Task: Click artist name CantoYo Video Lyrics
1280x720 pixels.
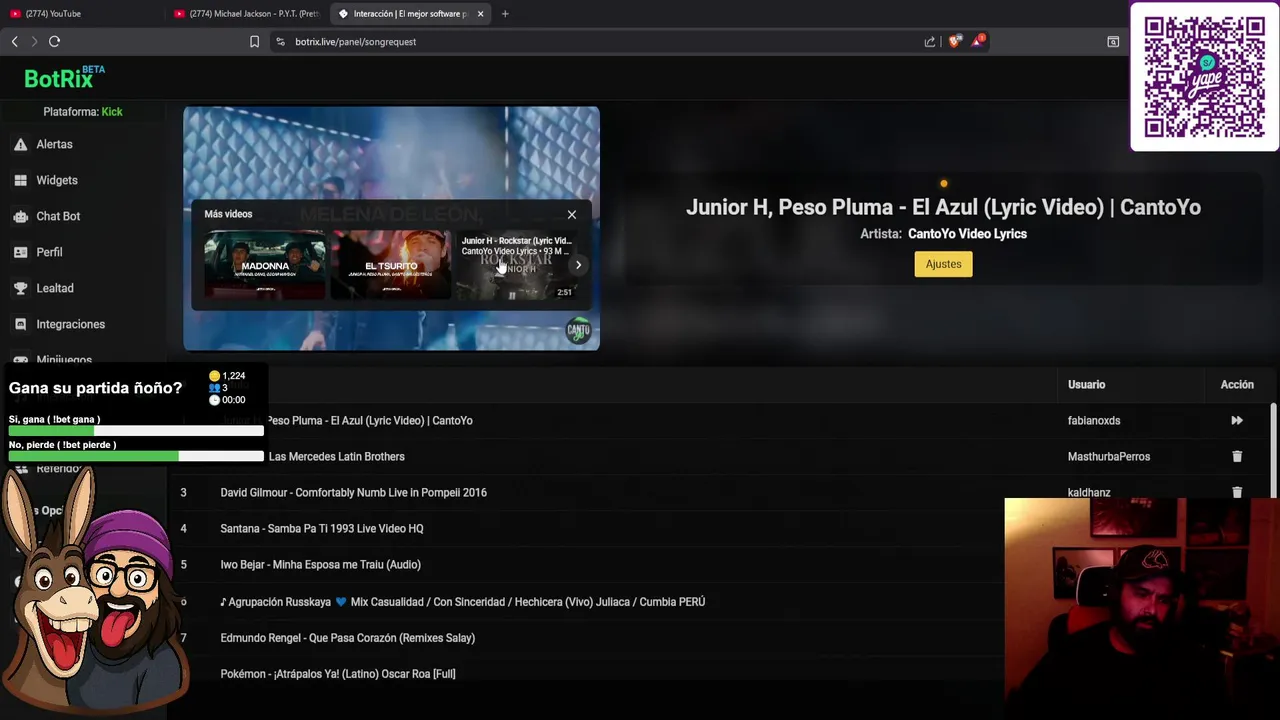Action: [x=967, y=234]
